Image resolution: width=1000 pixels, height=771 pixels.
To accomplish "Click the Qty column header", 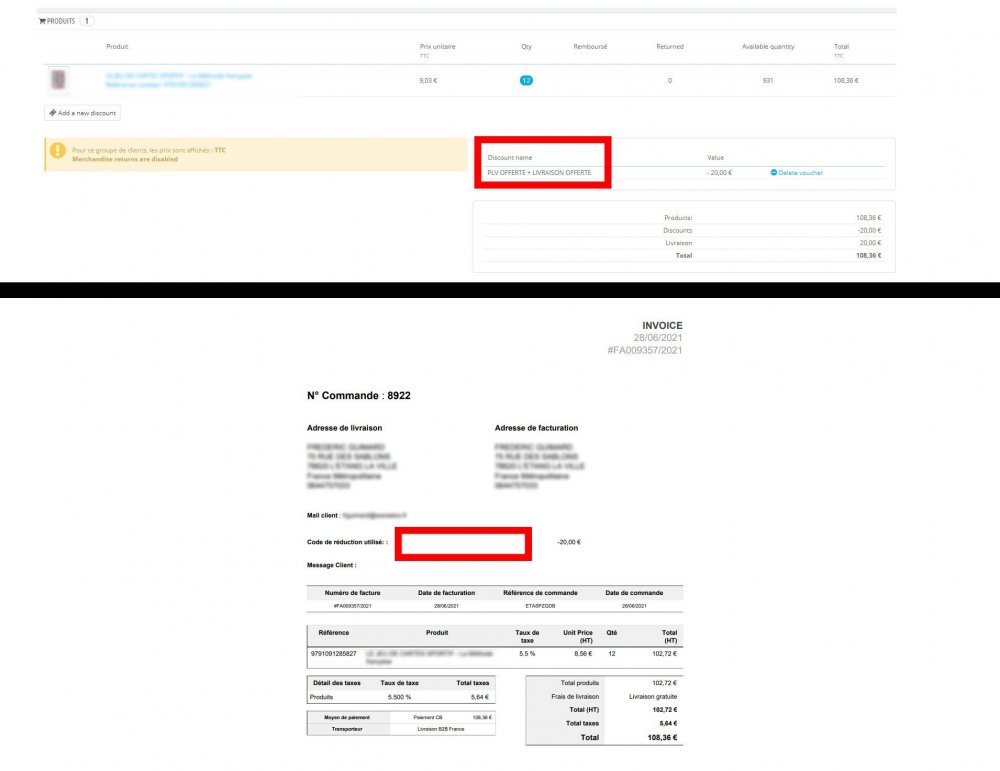I will [526, 47].
